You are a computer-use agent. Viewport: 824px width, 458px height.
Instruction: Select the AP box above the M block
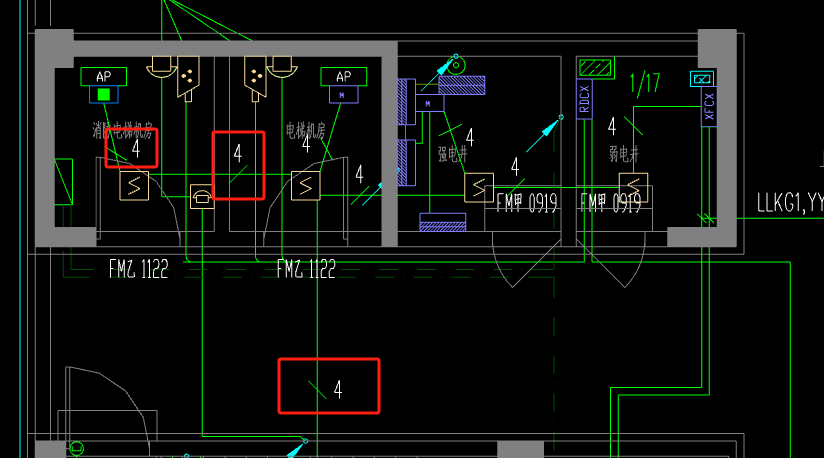click(344, 77)
